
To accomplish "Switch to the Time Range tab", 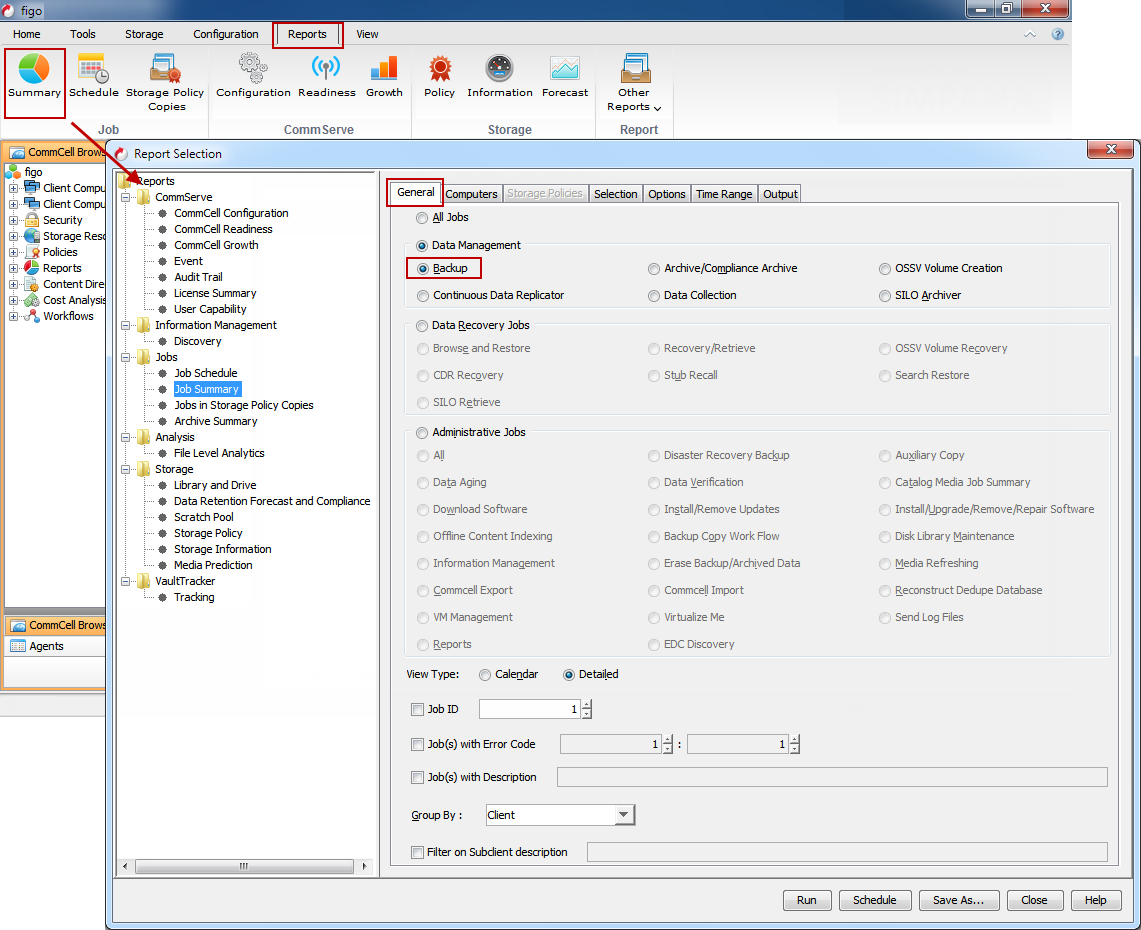I will [723, 193].
